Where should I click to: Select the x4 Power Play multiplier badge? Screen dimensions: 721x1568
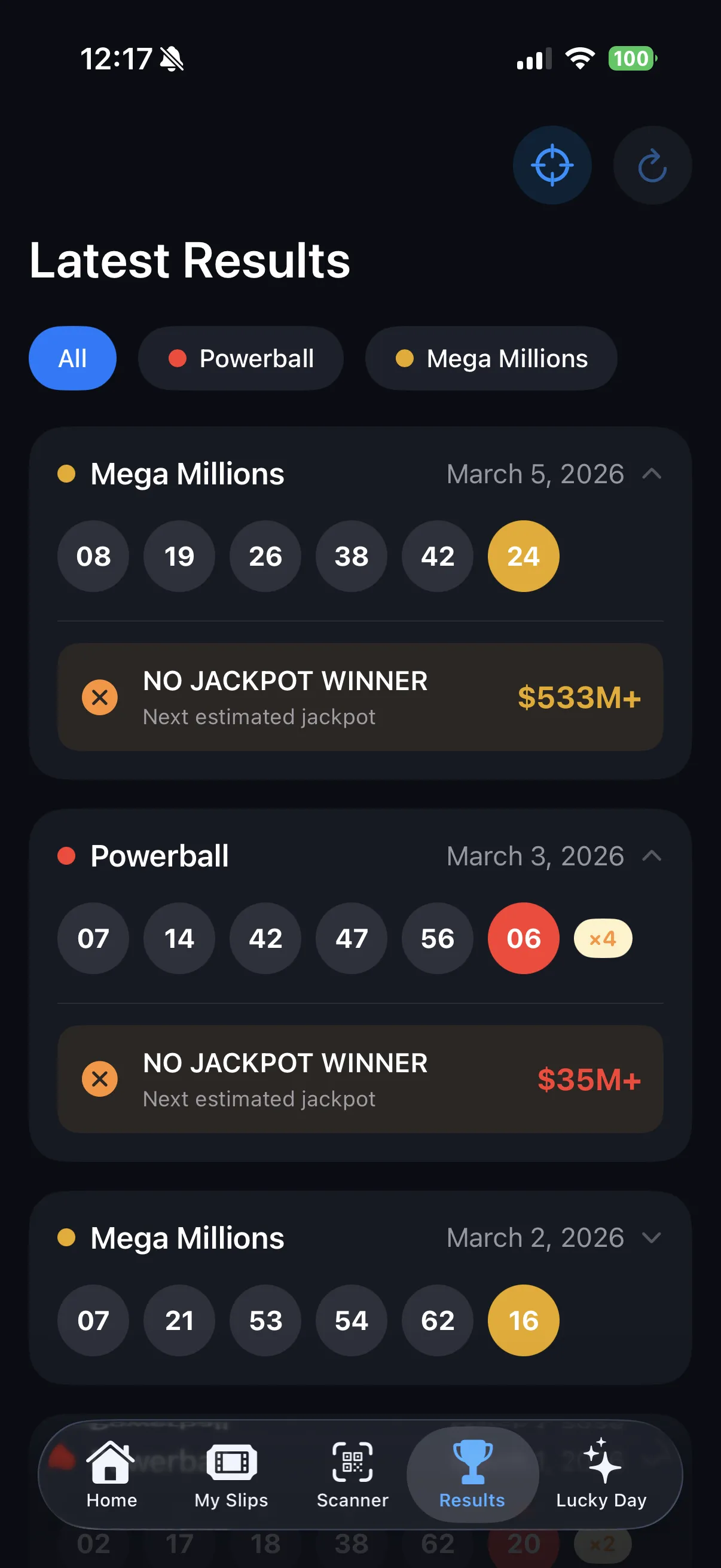pos(602,938)
